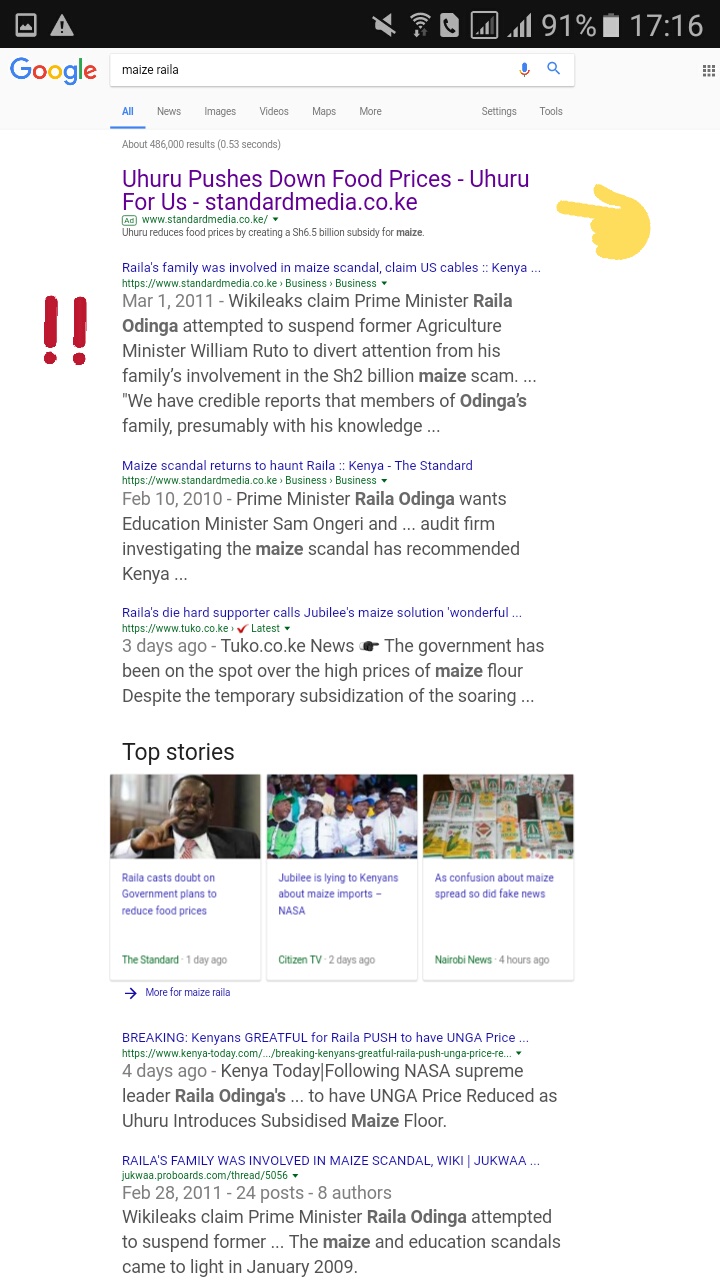Open Maize scandal returns to haunt Raila link

click(x=297, y=465)
